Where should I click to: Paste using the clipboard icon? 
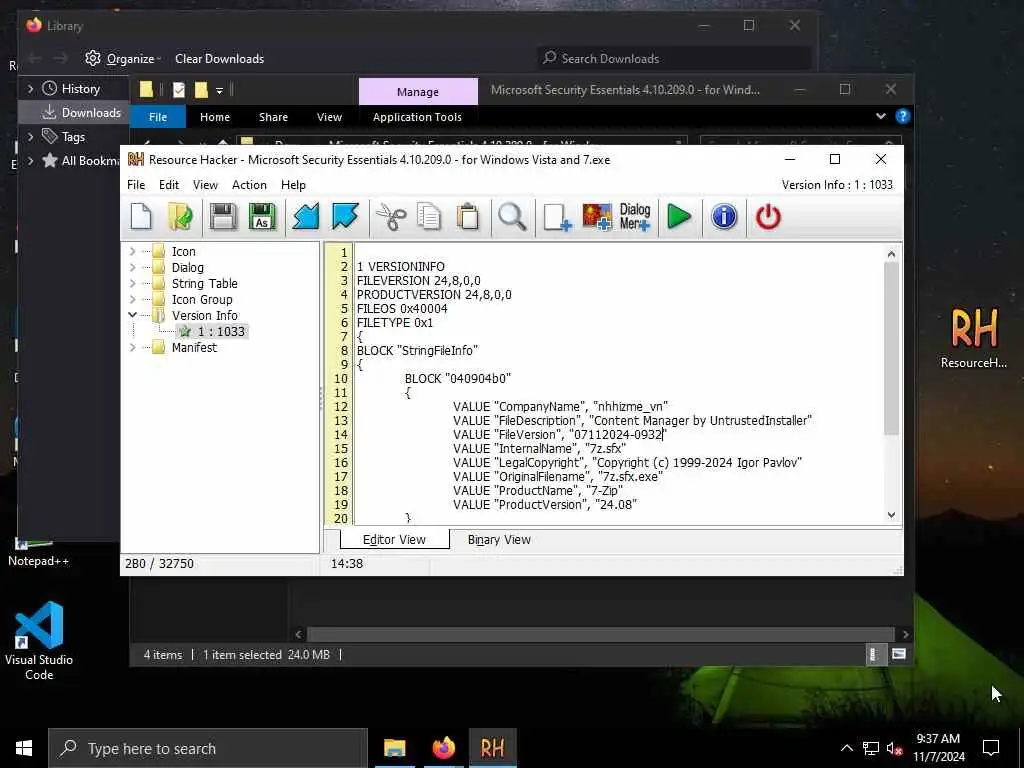468,217
